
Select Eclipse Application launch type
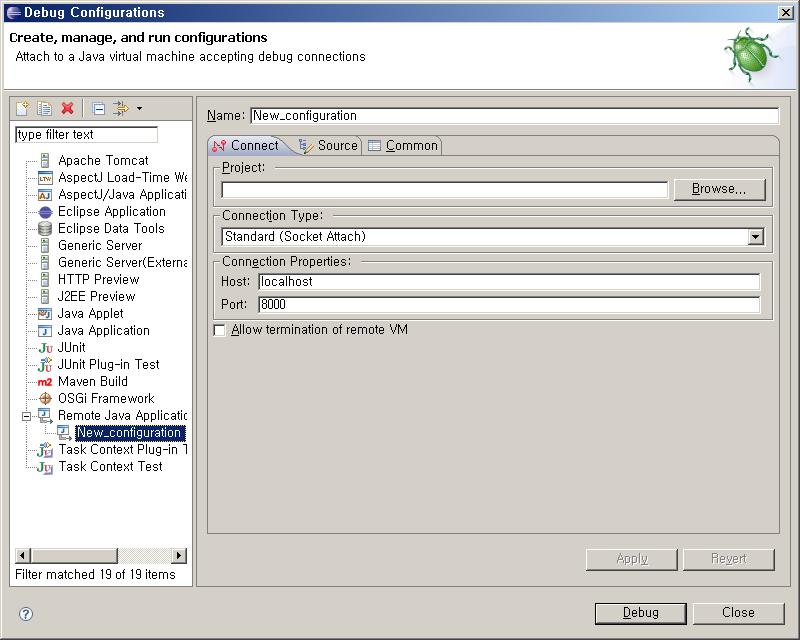pyautogui.click(x=111, y=211)
